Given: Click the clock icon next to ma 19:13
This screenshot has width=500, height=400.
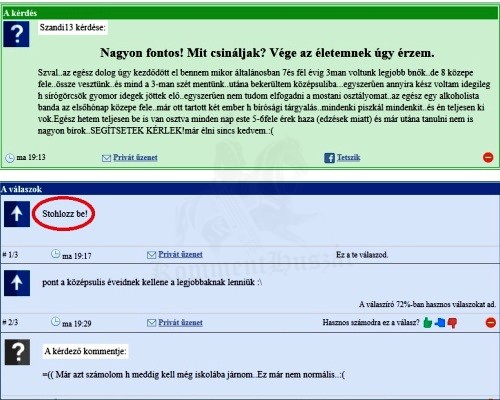Looking at the screenshot, I should 10,158.
